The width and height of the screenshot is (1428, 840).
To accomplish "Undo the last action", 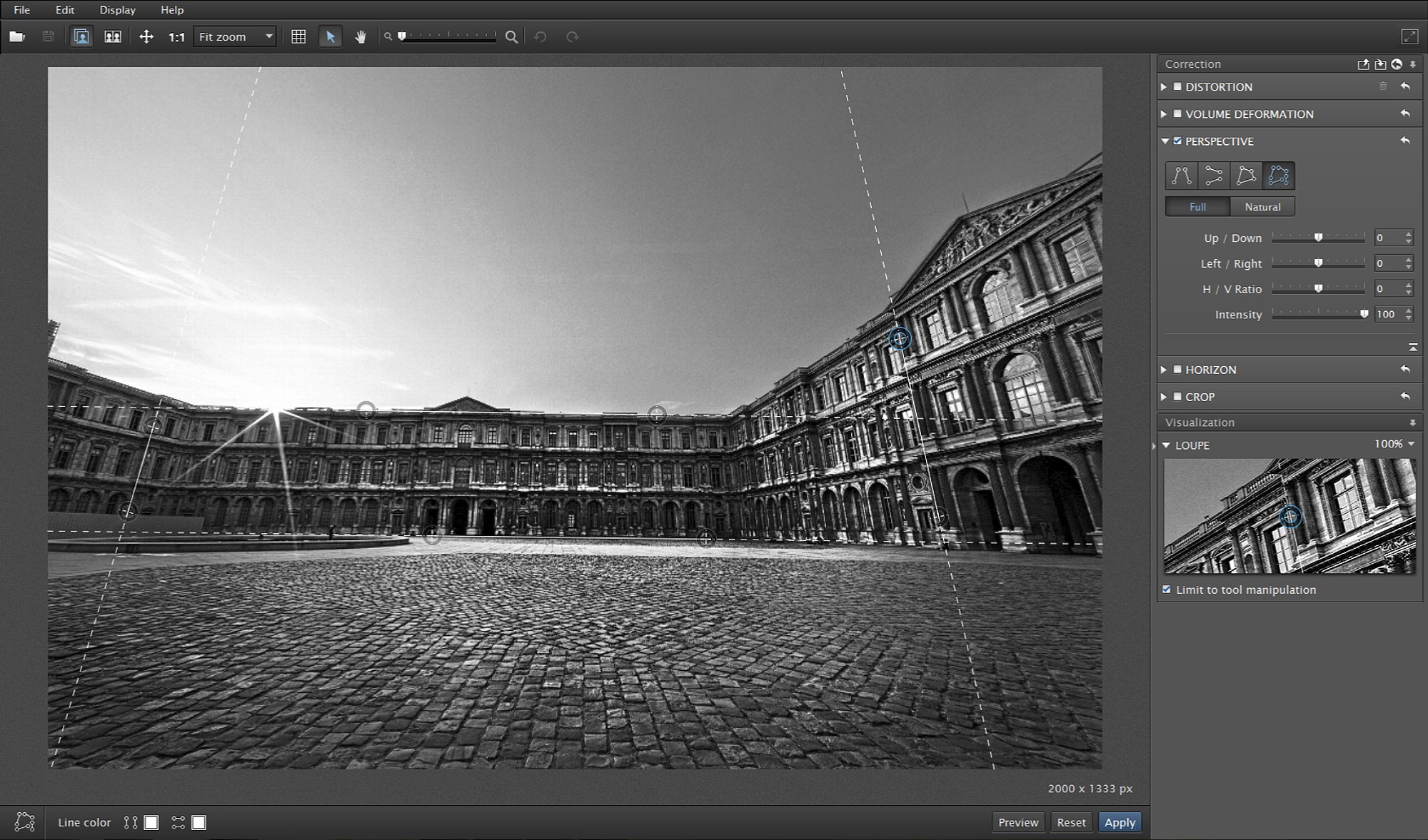I will point(540,36).
